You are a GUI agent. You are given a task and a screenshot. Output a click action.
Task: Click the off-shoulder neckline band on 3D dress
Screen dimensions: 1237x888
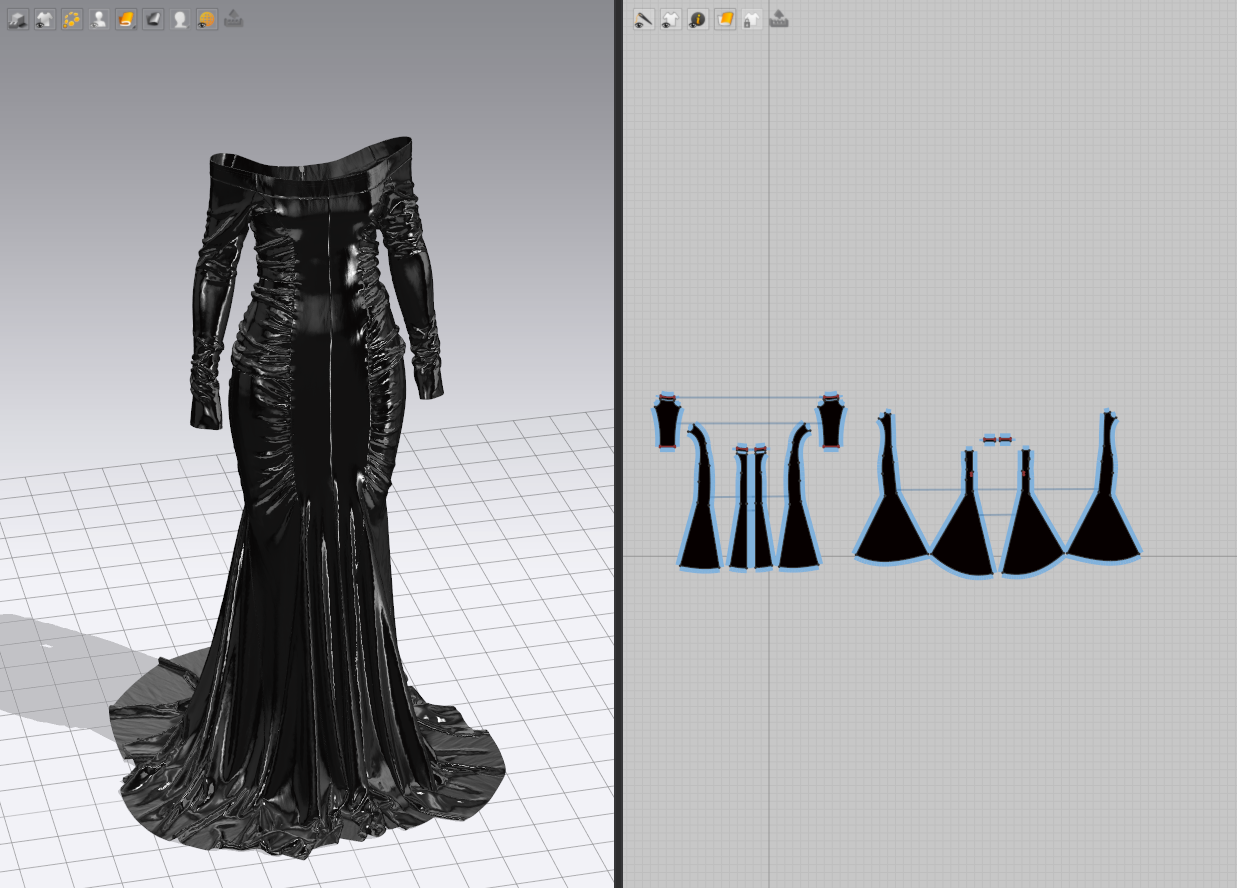[x=310, y=172]
